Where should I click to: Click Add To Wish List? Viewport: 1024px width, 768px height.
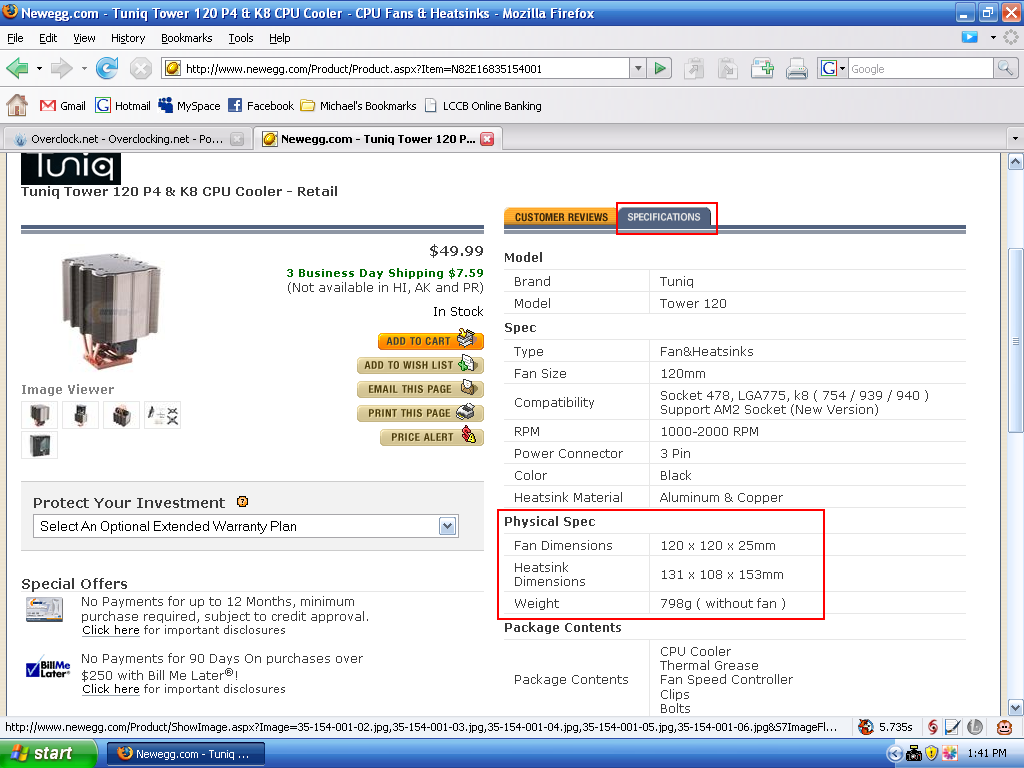point(421,364)
